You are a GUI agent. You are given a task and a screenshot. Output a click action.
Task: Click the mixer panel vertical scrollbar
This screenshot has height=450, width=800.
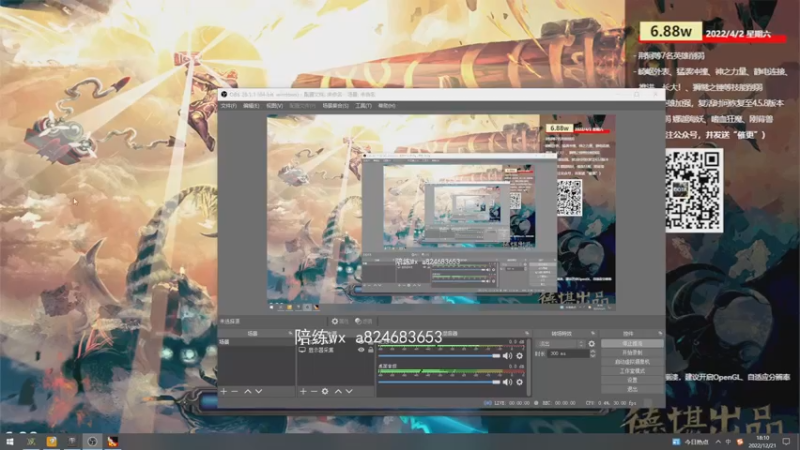pos(529,366)
